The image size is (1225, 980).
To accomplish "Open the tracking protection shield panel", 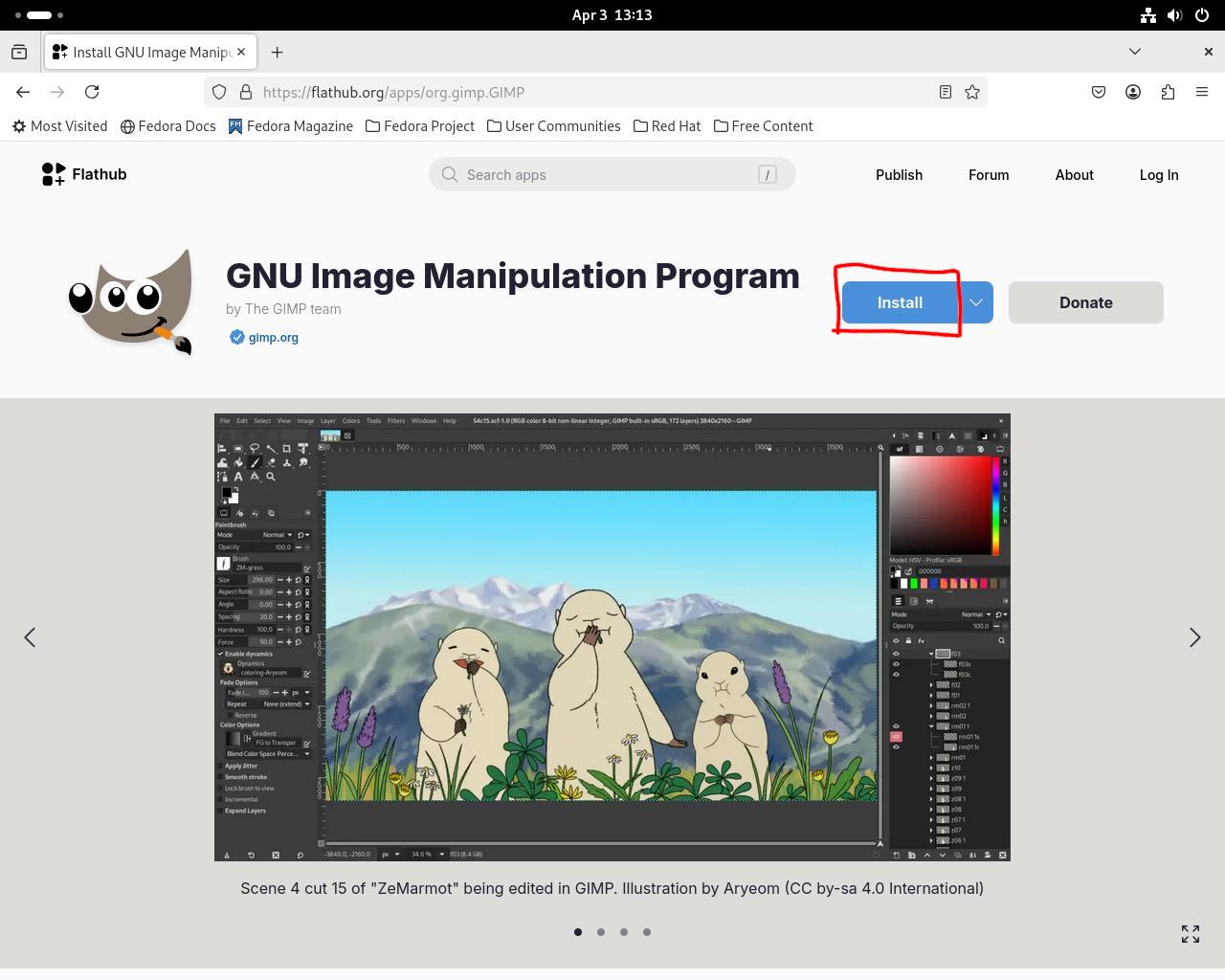I will [x=219, y=92].
